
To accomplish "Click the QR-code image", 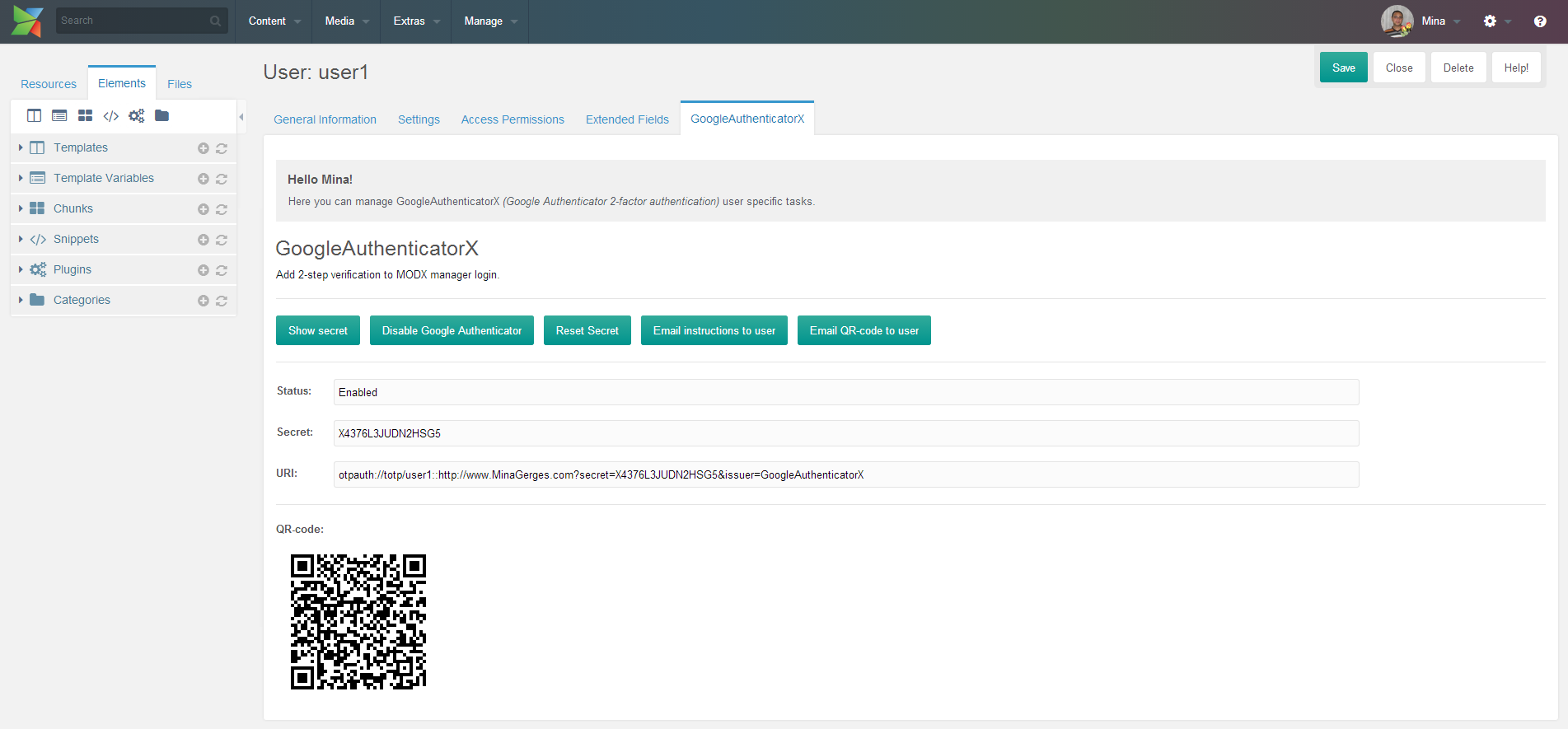I will click(x=358, y=622).
